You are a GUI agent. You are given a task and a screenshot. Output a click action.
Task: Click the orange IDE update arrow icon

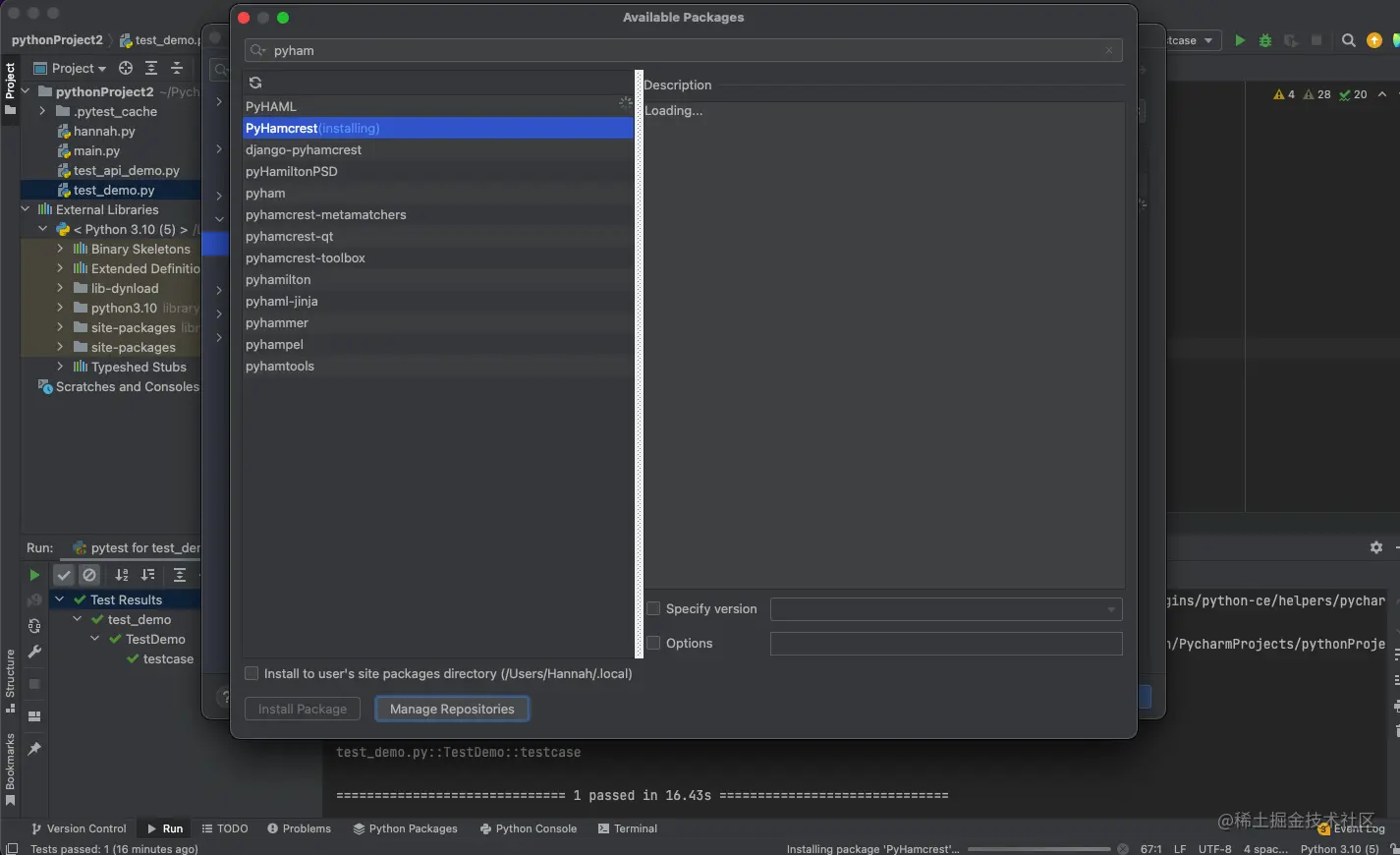point(1374,40)
